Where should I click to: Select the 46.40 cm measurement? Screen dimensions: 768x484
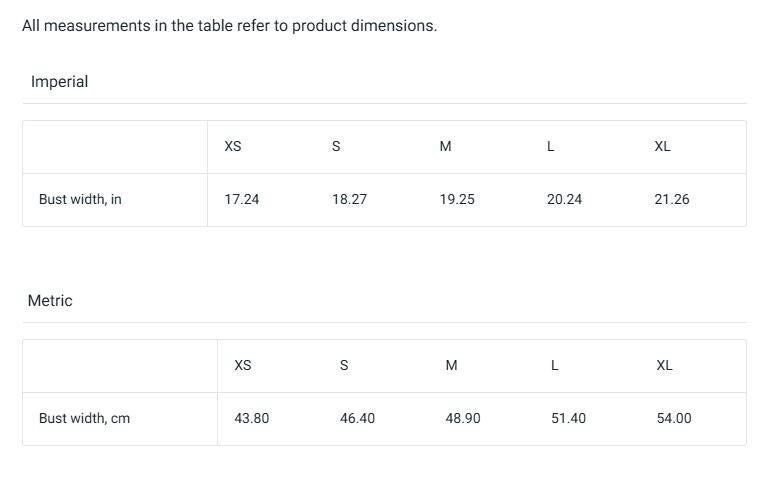(x=357, y=419)
